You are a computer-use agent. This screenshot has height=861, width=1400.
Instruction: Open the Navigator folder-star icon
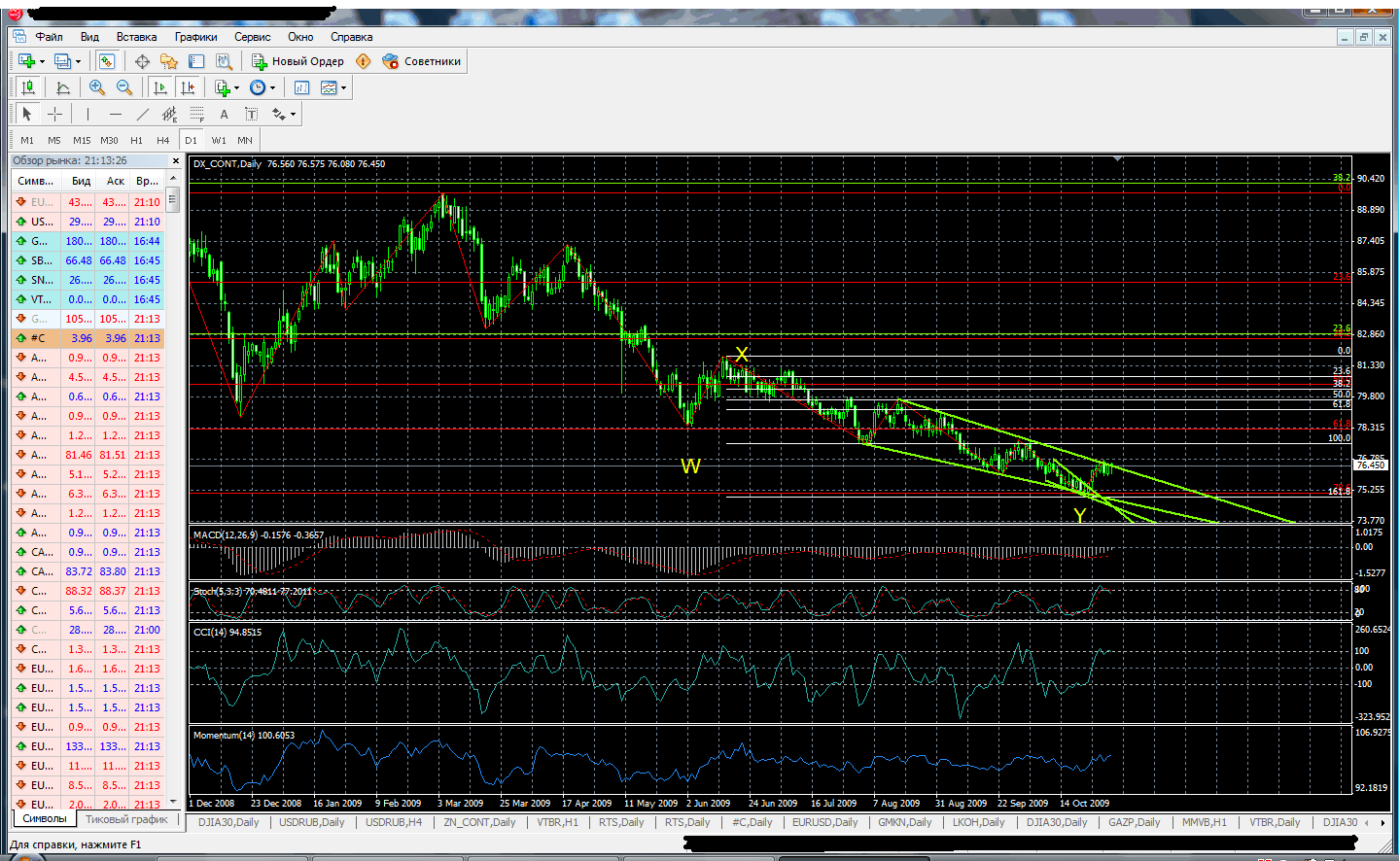click(x=169, y=61)
